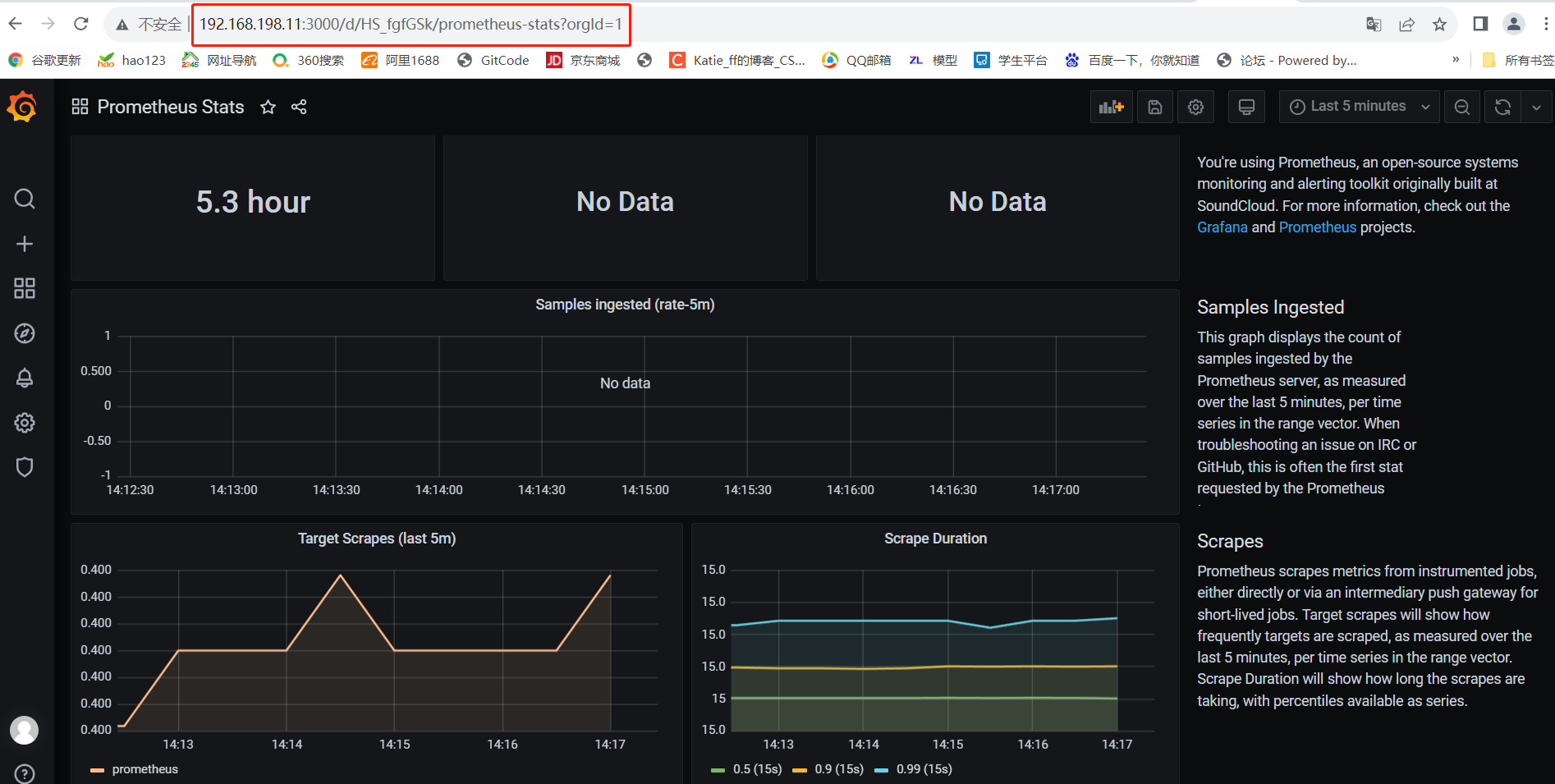Reload the page with browser reload icon

pyautogui.click(x=81, y=24)
